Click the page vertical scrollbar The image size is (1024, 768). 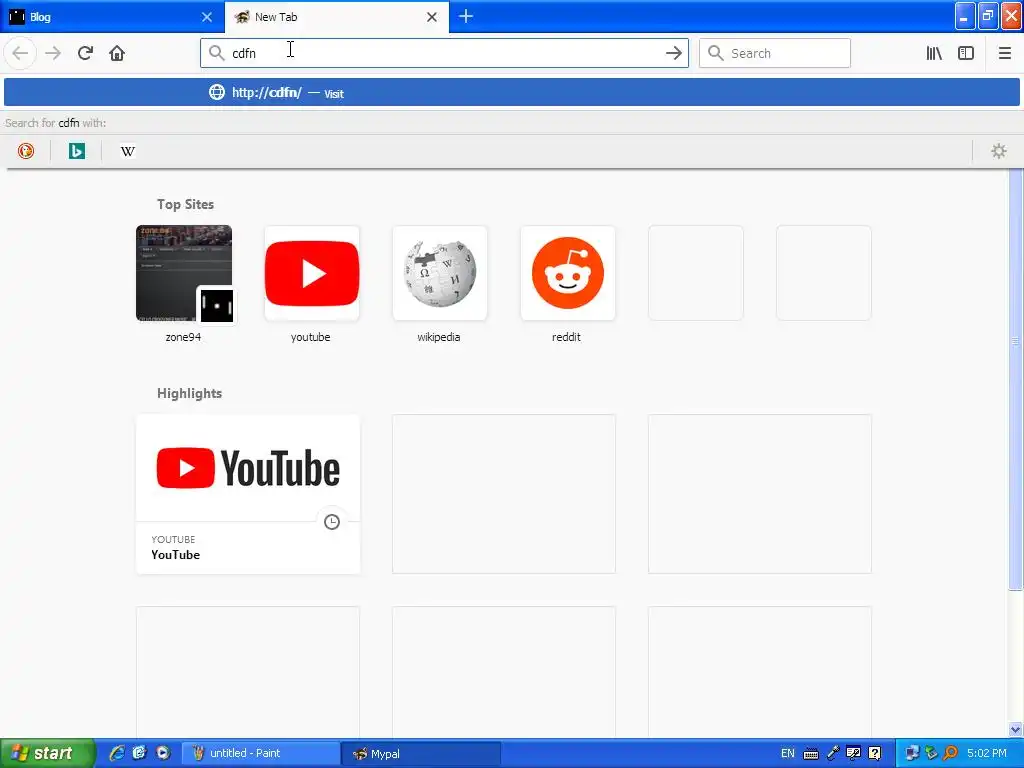pos(1015,379)
